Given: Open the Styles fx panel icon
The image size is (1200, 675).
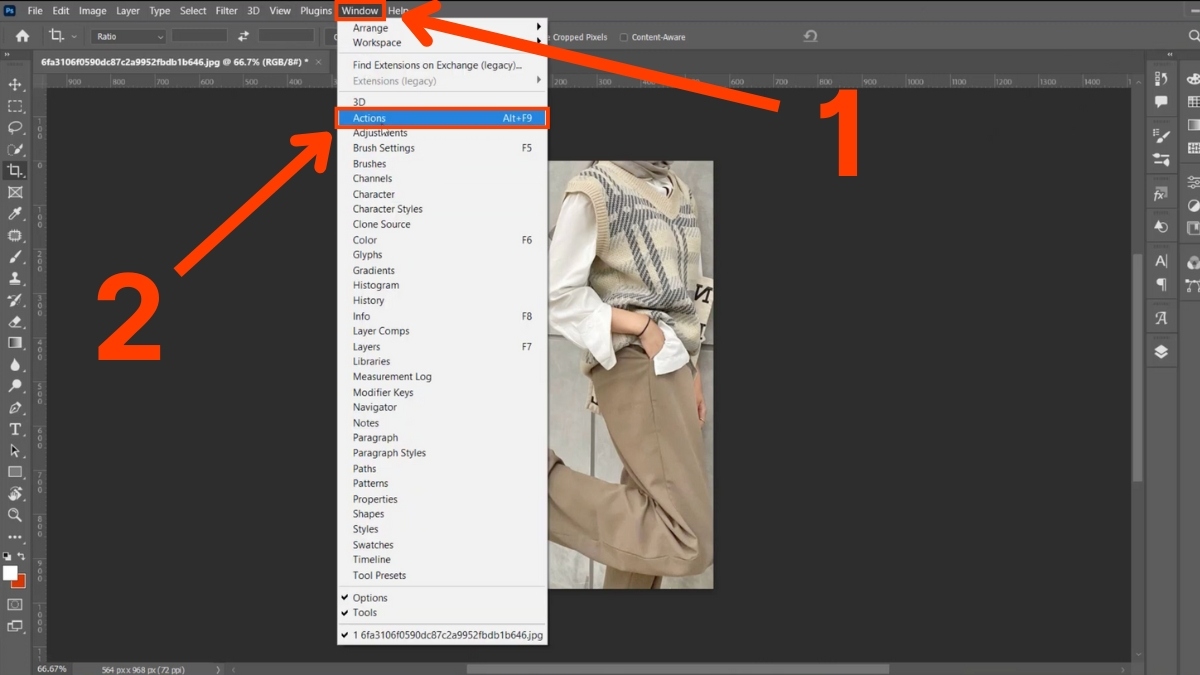Looking at the screenshot, I should pyautogui.click(x=1161, y=194).
